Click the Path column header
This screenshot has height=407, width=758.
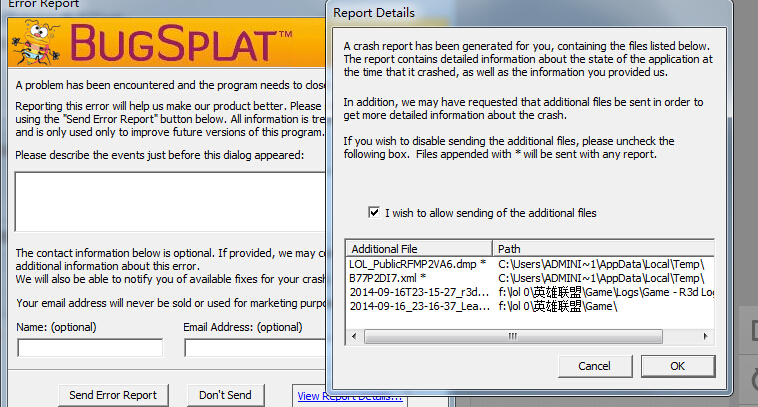coord(603,248)
